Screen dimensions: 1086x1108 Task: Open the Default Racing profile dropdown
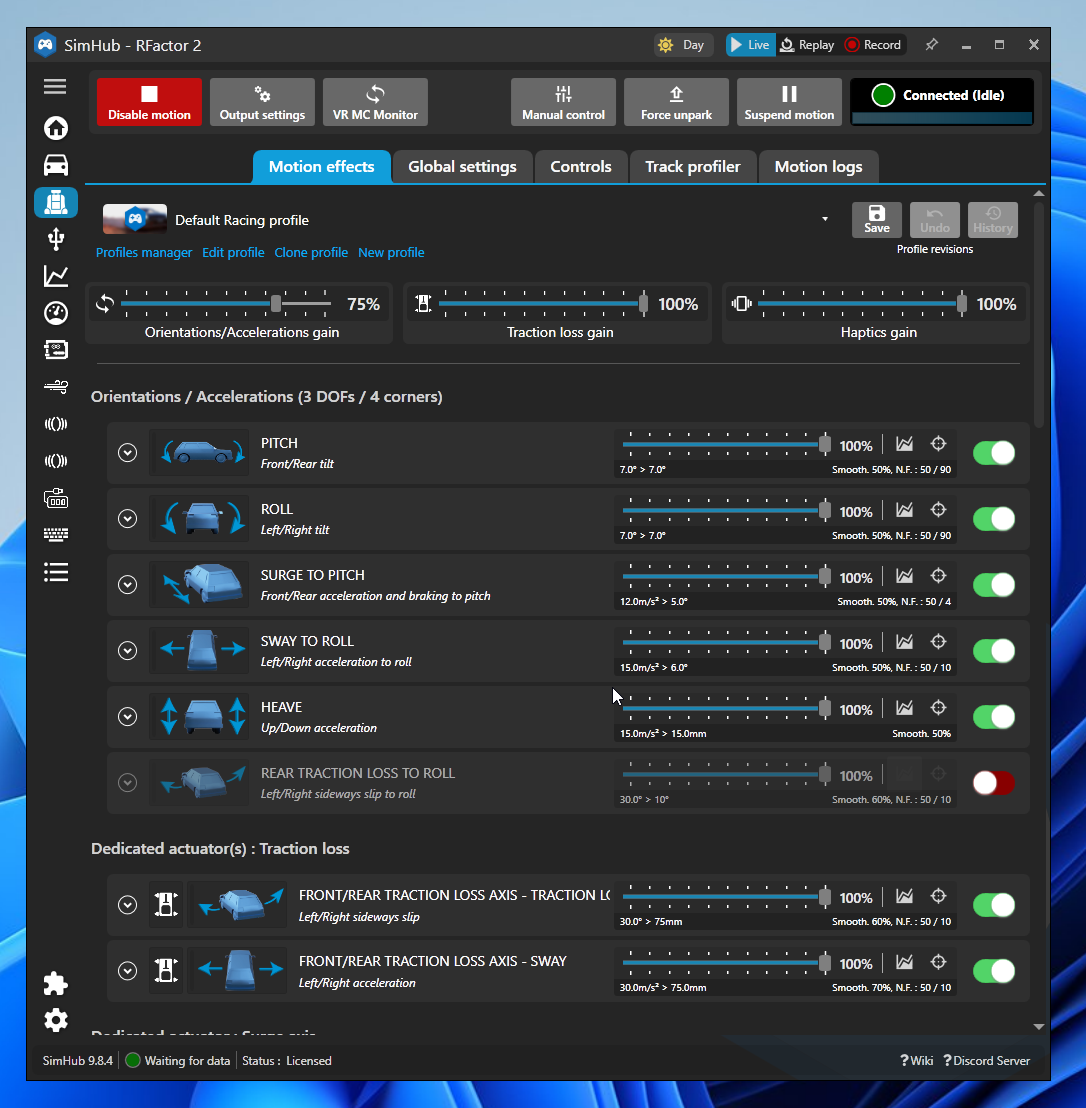(825, 219)
